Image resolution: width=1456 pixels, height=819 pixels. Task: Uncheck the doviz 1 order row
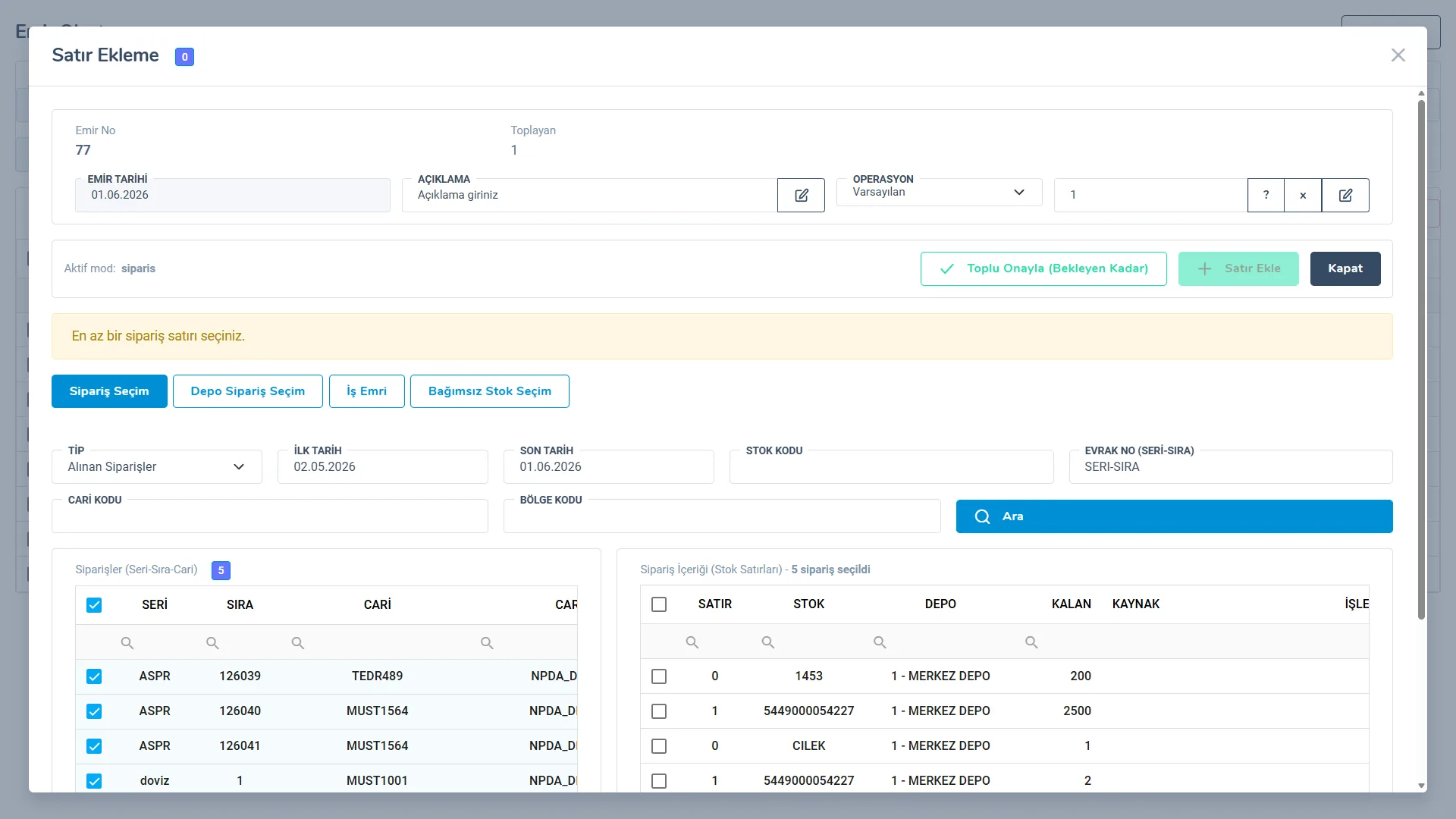94,781
